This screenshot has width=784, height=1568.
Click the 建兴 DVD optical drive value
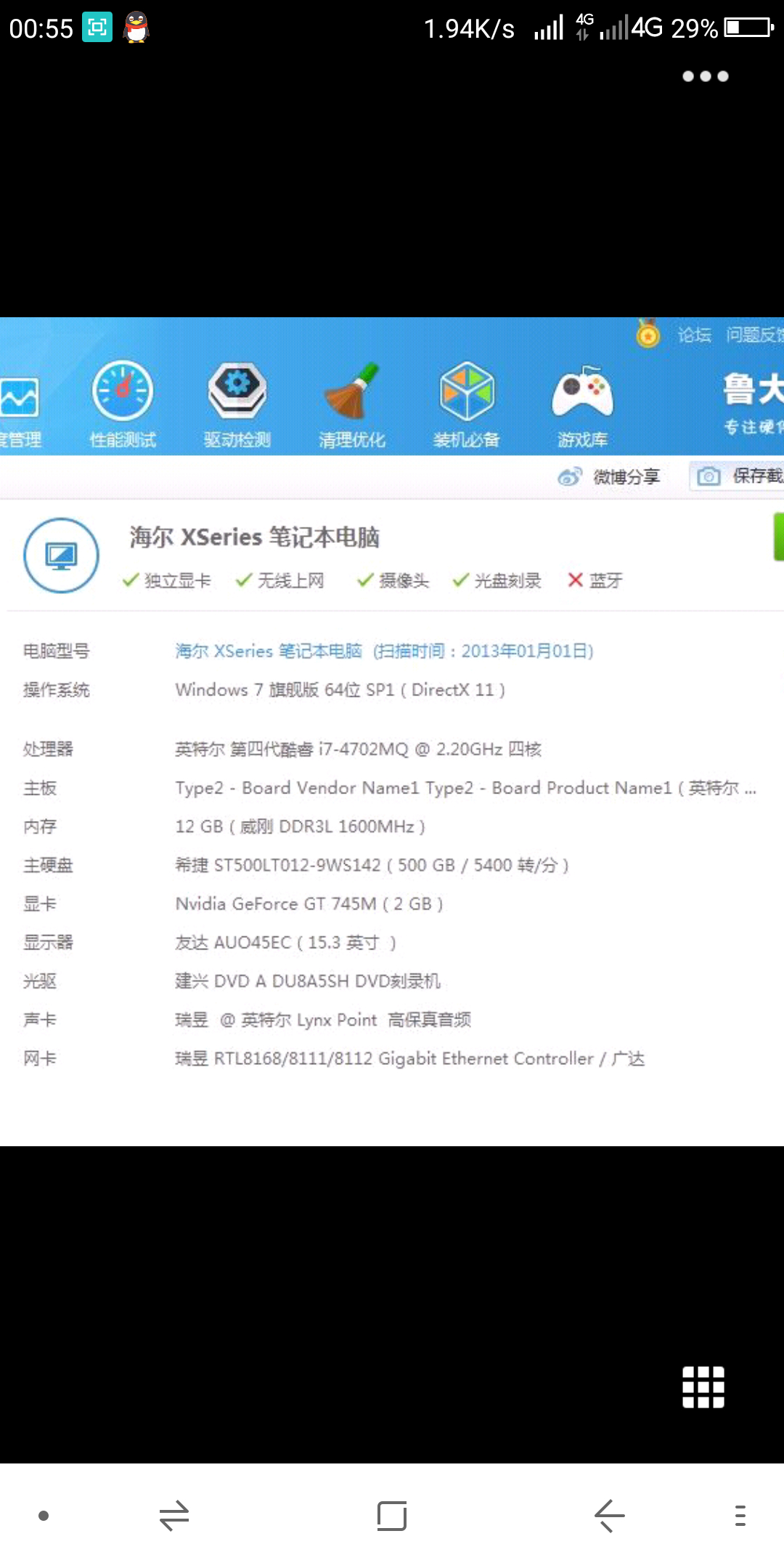pyautogui.click(x=308, y=981)
